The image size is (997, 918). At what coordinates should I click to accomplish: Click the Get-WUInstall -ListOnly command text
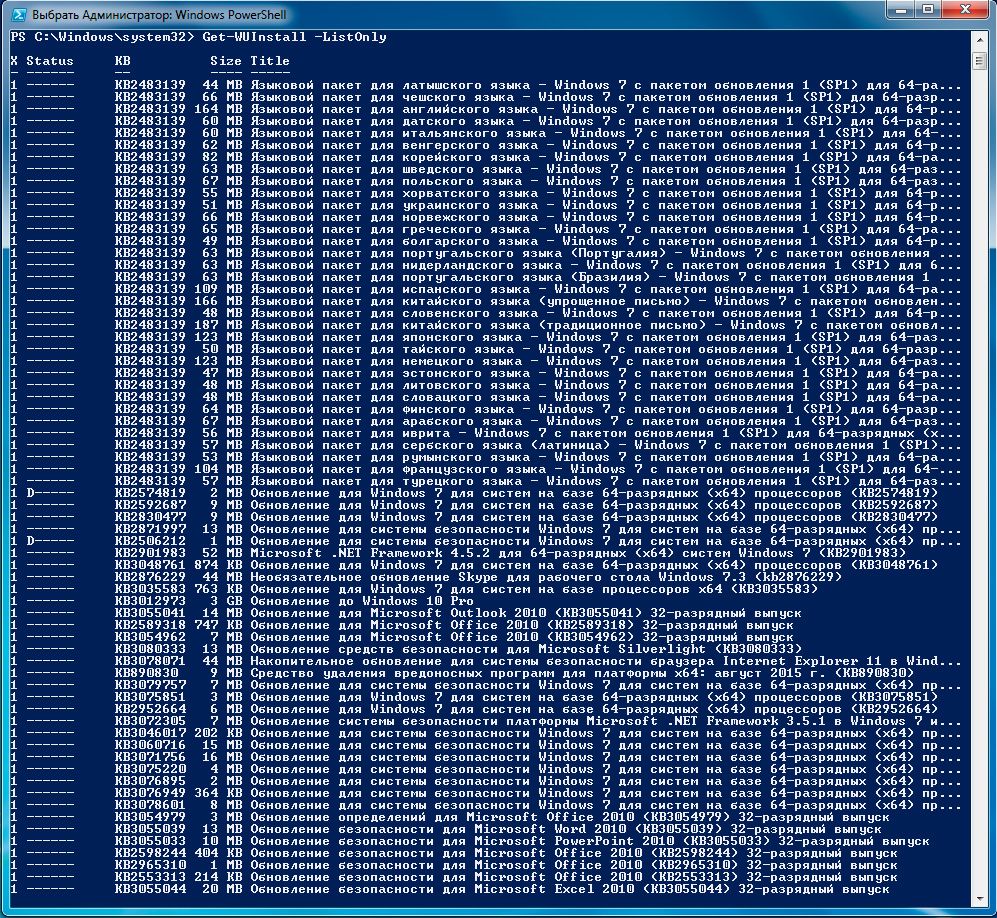tap(294, 37)
